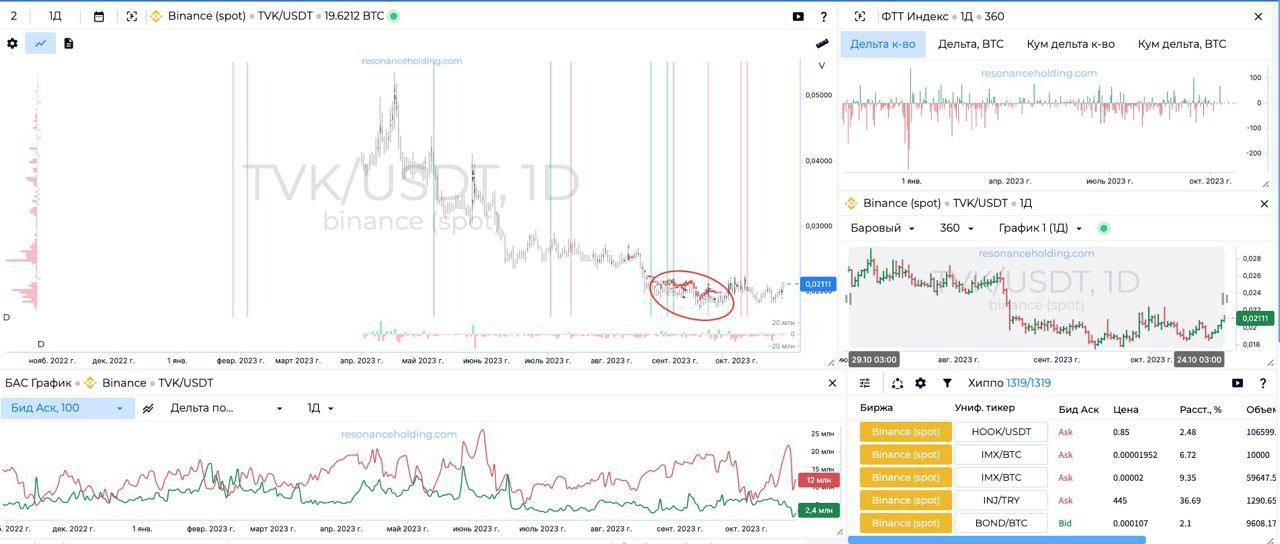
Task: Switch to Дельта, BTC tab
Action: (971, 44)
